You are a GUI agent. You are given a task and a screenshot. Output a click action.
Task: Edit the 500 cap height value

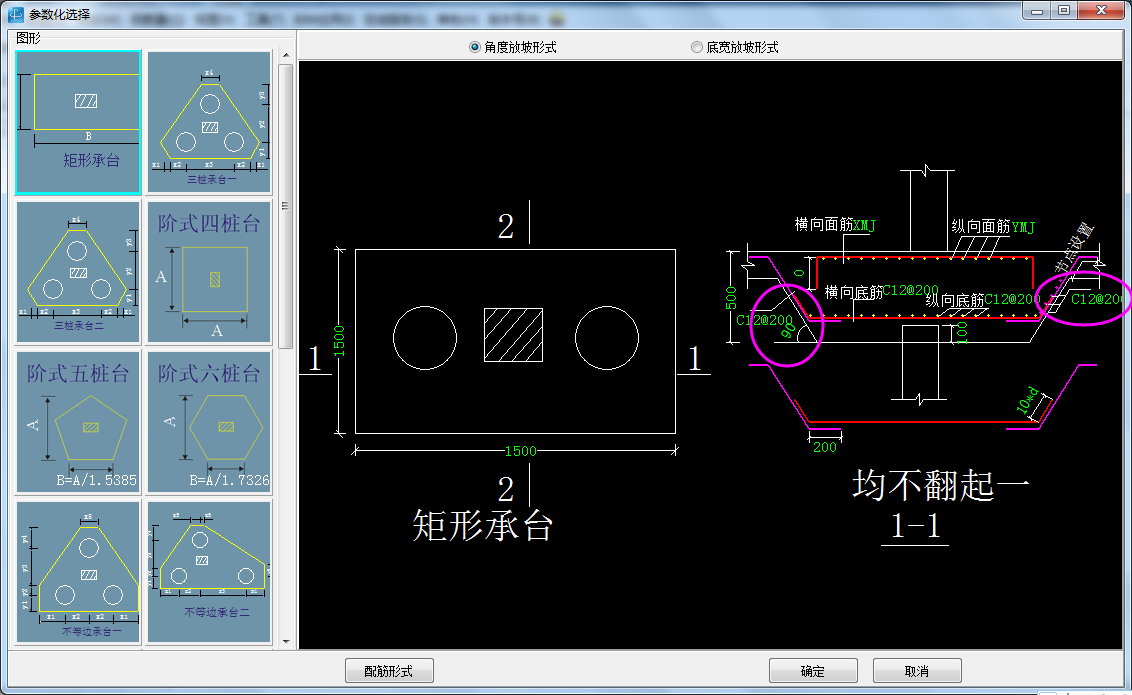click(x=731, y=297)
